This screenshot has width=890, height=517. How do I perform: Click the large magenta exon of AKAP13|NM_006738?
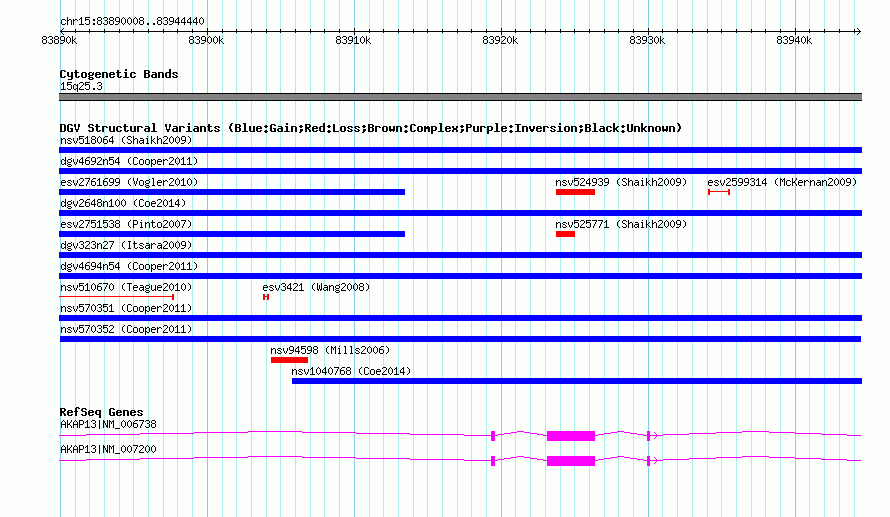pos(571,436)
